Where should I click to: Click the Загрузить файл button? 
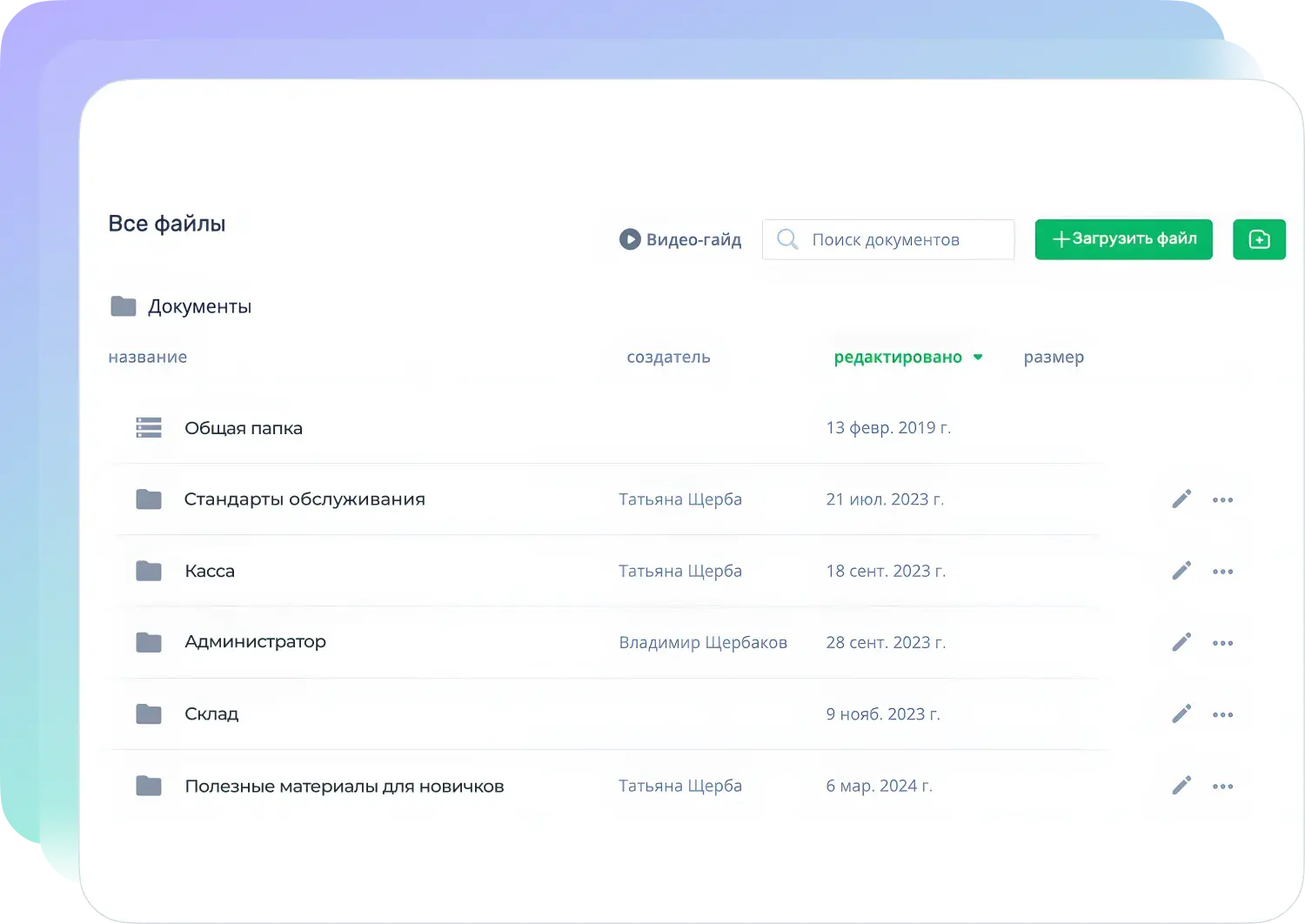[1123, 238]
